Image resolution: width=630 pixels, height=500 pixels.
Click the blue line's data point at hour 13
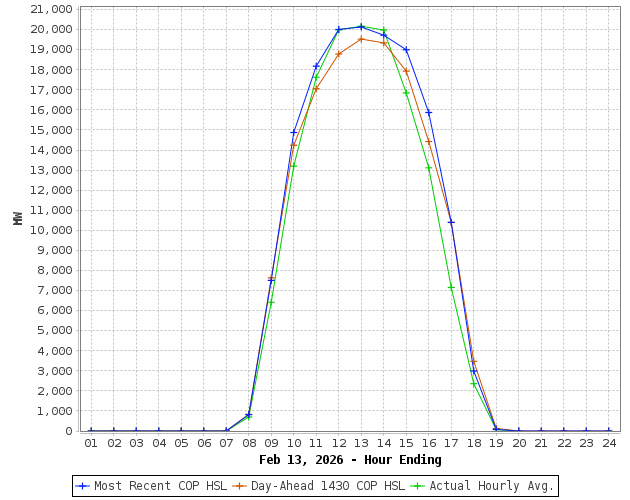click(x=361, y=27)
